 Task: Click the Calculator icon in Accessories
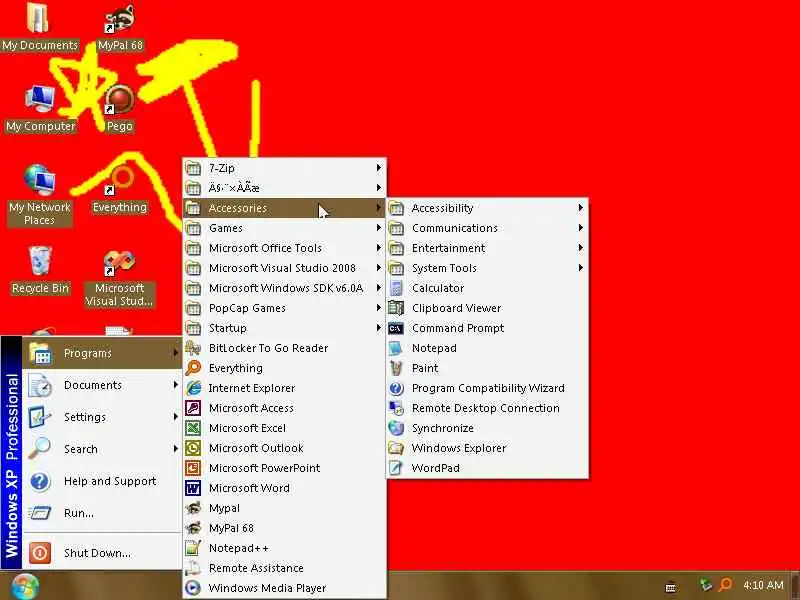[x=396, y=288]
